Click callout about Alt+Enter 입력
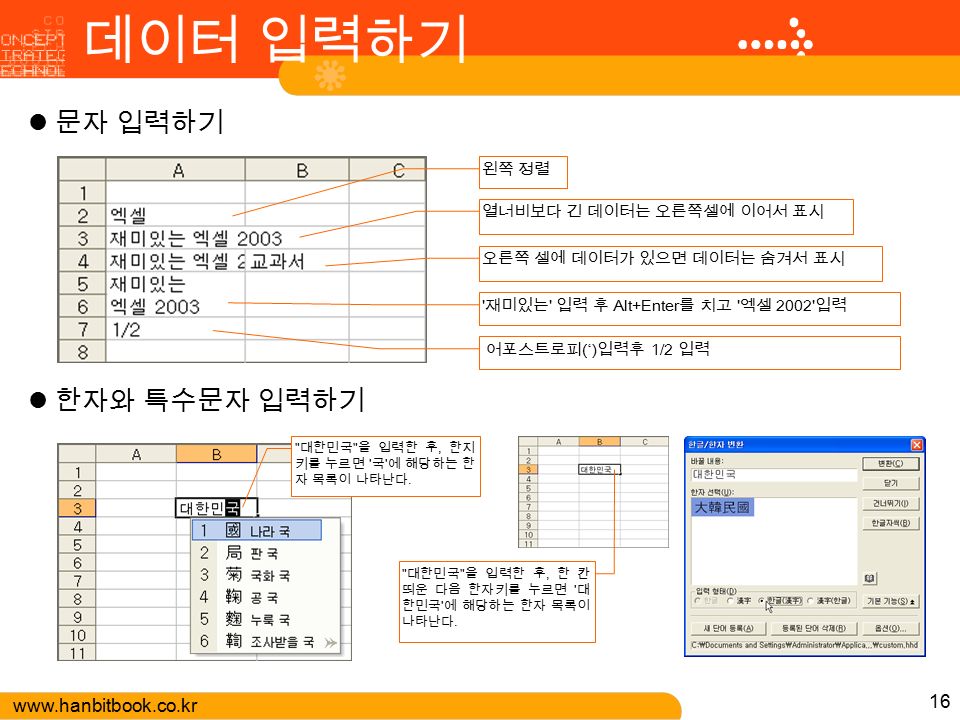This screenshot has width=960, height=720. [x=689, y=309]
